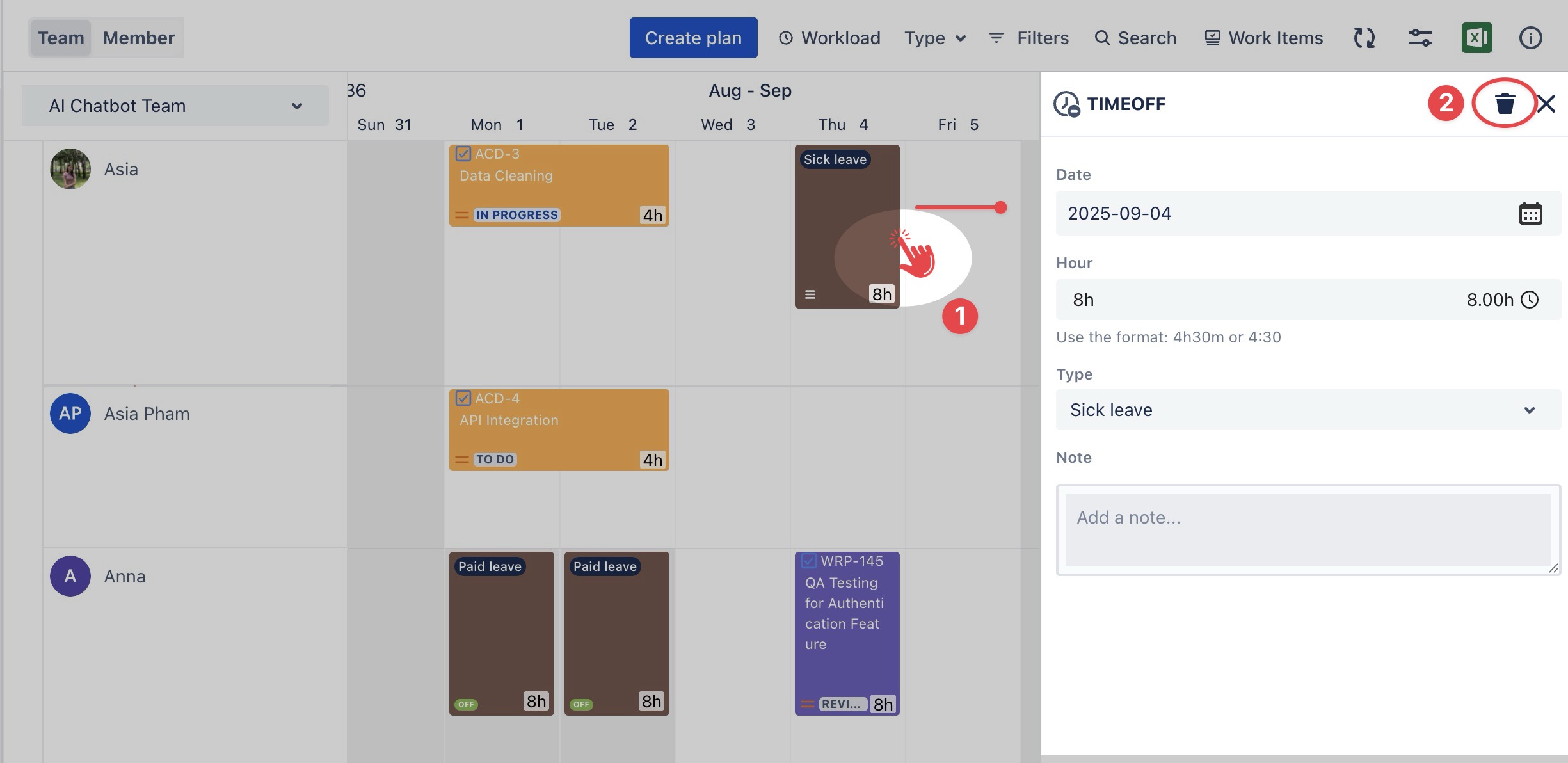The image size is (1568, 763).
Task: Open the date calendar picker icon
Action: pyautogui.click(x=1530, y=214)
